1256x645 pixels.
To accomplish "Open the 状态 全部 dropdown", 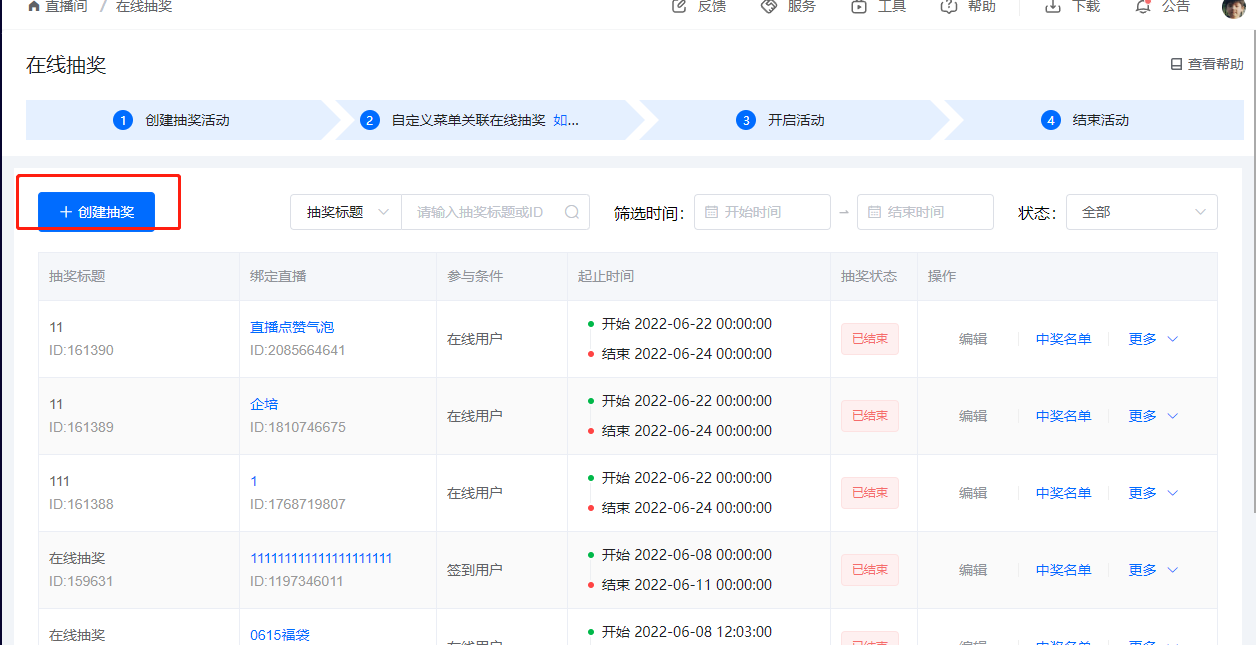I will pos(1142,212).
